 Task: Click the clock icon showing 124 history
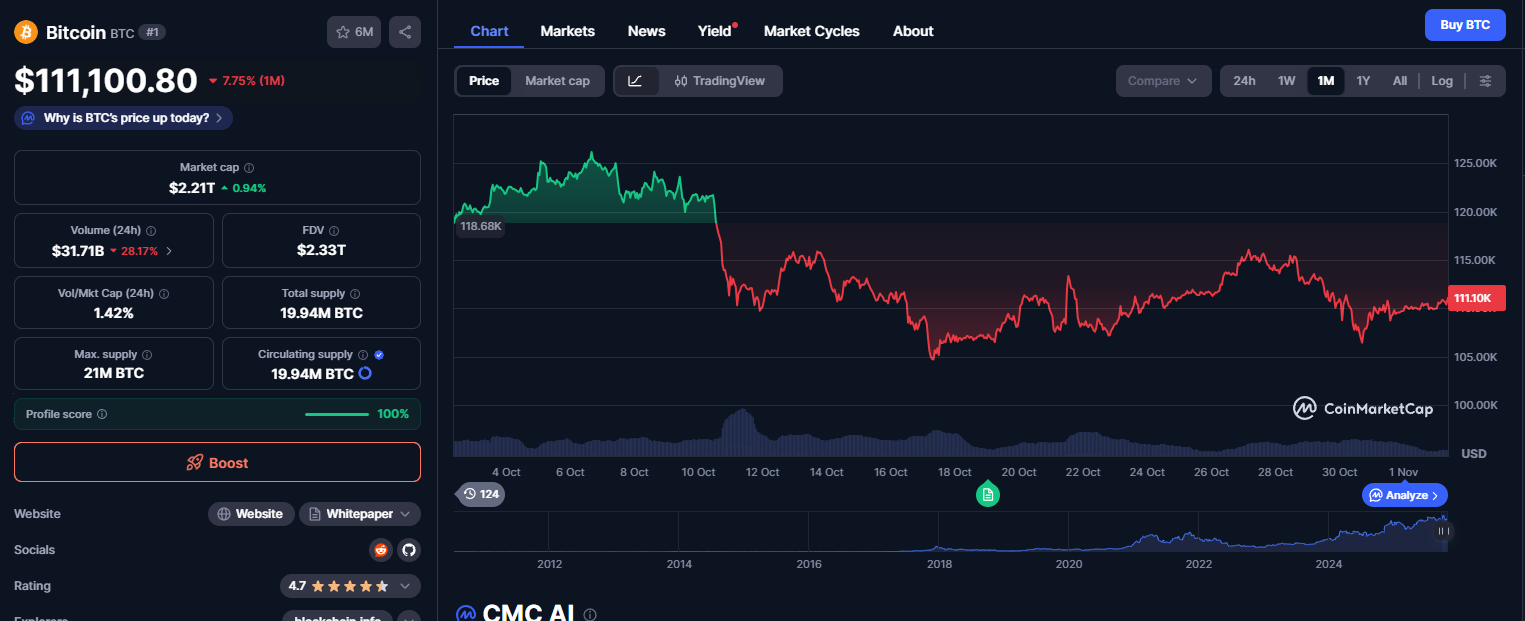coord(480,494)
